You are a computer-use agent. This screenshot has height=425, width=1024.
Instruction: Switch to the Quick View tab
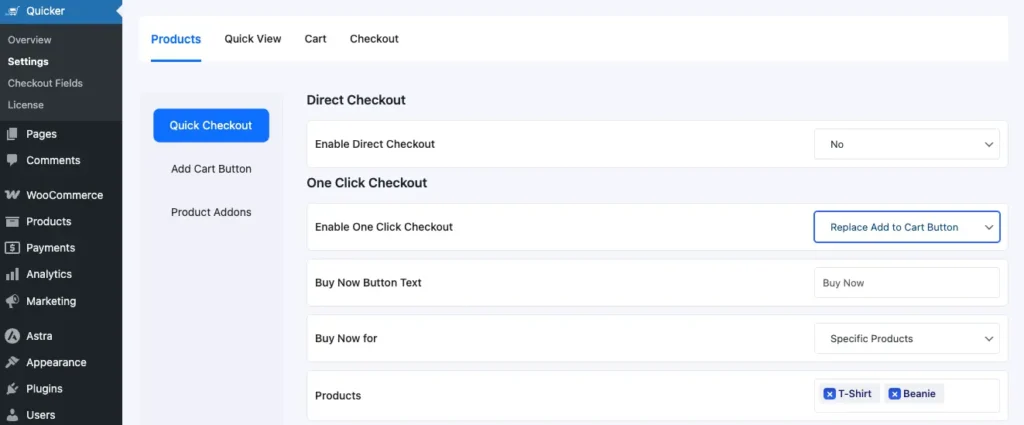click(x=253, y=39)
